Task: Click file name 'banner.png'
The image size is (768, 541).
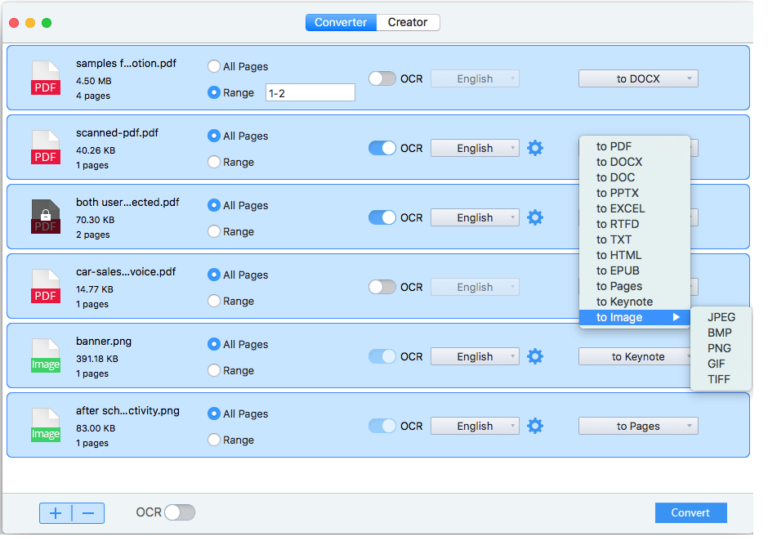Action: pos(103,341)
